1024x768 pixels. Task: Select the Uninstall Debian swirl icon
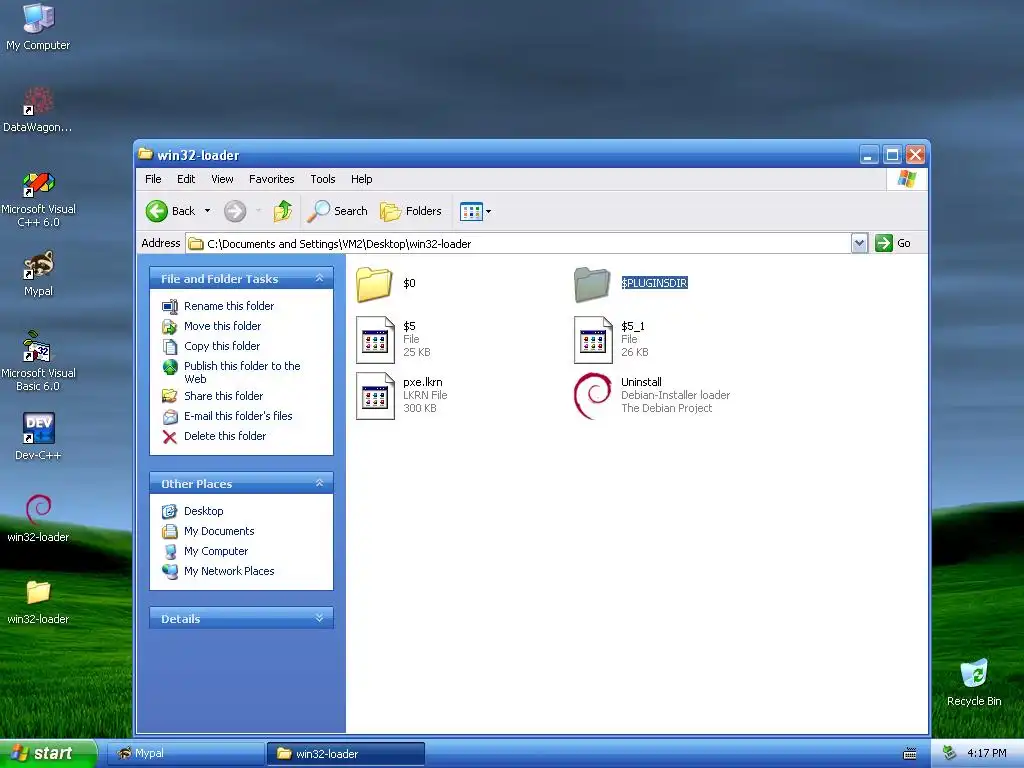click(592, 396)
